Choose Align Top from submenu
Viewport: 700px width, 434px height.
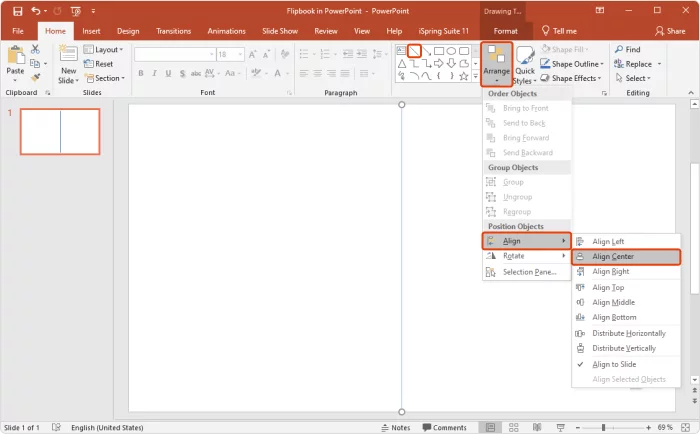point(626,288)
